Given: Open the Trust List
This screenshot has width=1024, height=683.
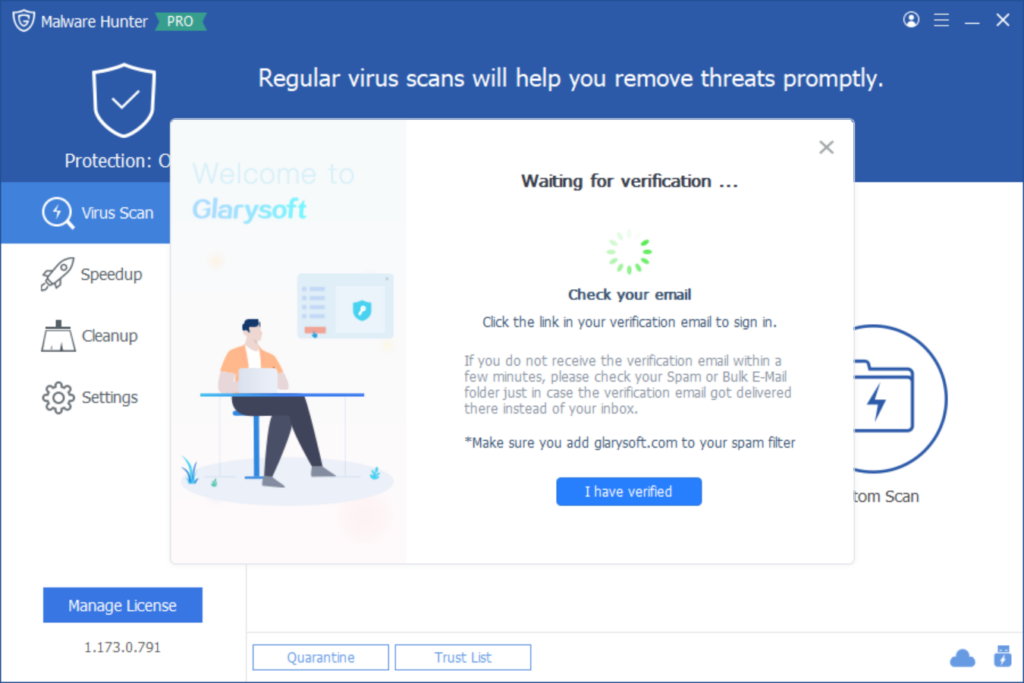Looking at the screenshot, I should [x=463, y=658].
